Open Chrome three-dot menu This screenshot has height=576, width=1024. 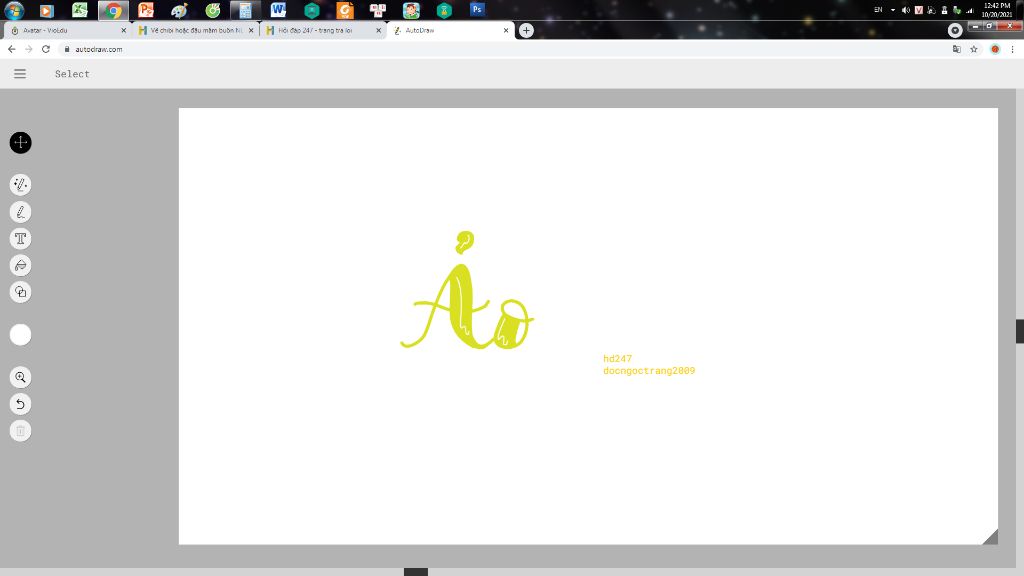[x=1012, y=49]
